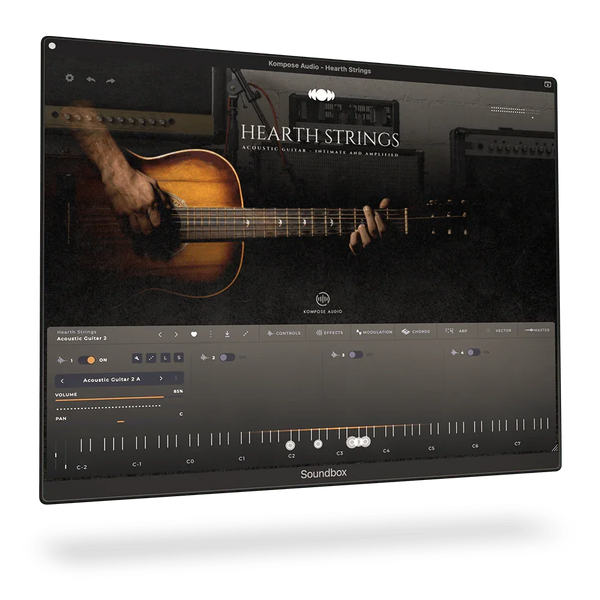Go to previous preset with left chevron
The width and height of the screenshot is (600, 600).
[x=160, y=335]
